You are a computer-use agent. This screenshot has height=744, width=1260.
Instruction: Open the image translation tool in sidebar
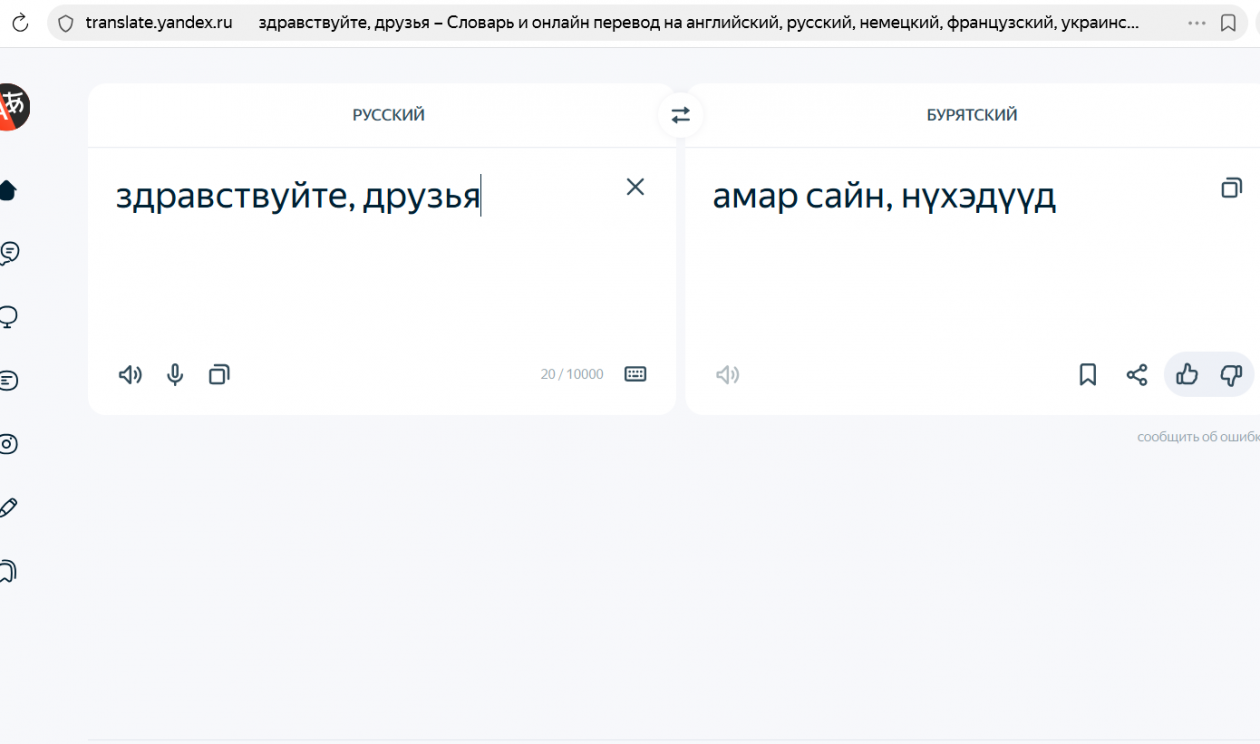[x=10, y=443]
